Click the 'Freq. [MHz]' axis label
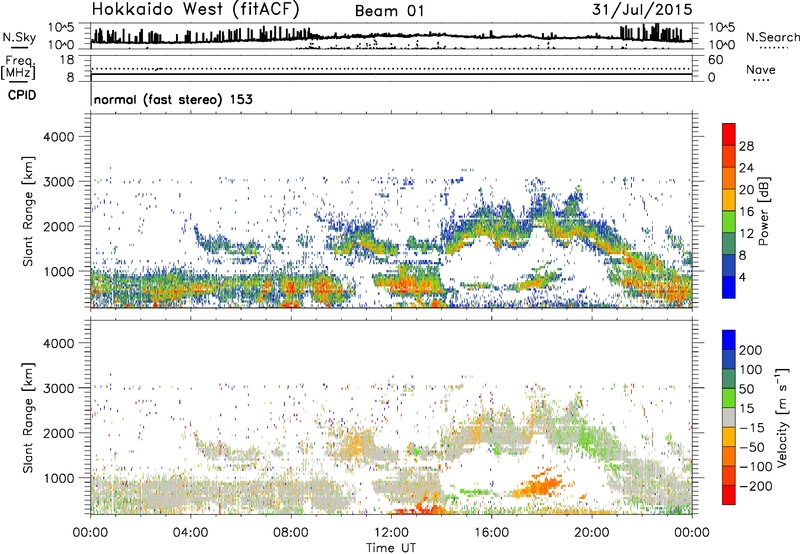 19,67
